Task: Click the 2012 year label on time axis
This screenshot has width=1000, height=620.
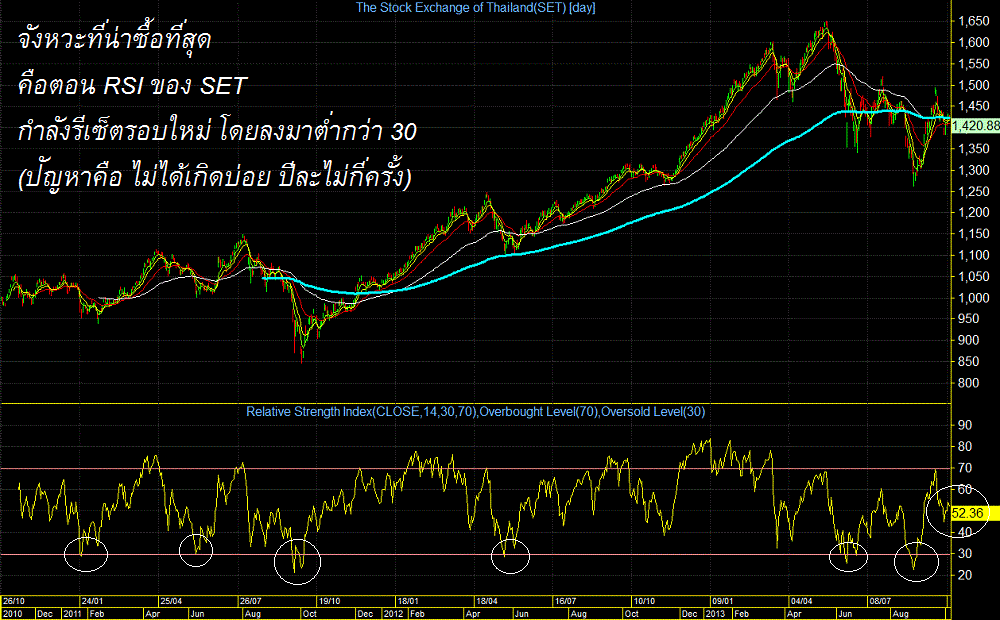Action: (393, 614)
